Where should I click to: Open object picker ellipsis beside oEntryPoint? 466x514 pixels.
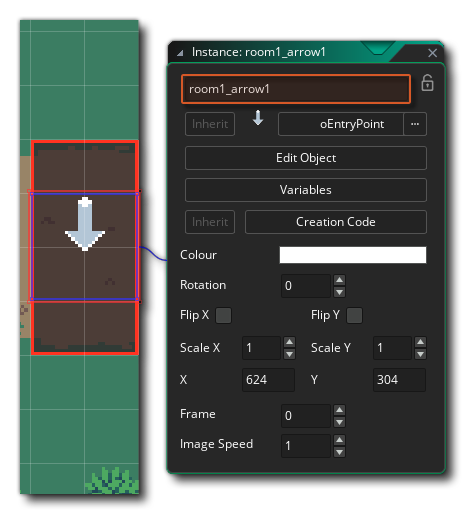click(x=415, y=124)
